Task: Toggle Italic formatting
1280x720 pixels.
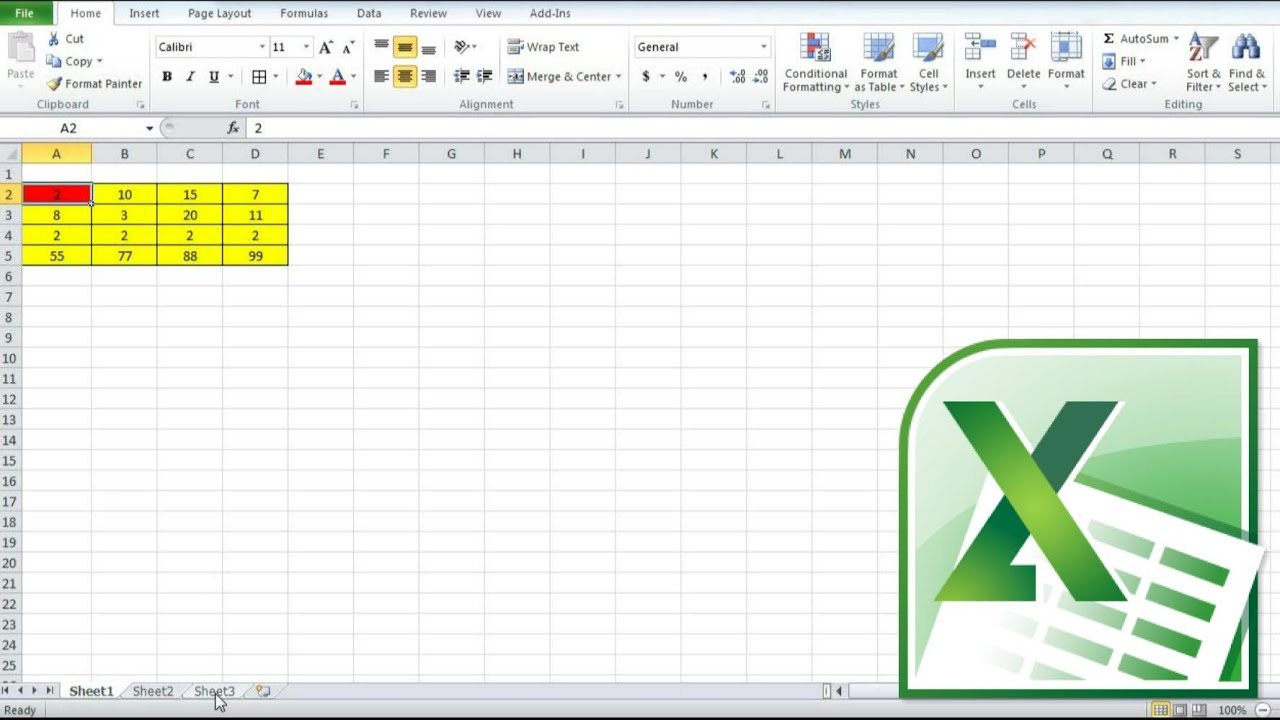Action: 190,77
